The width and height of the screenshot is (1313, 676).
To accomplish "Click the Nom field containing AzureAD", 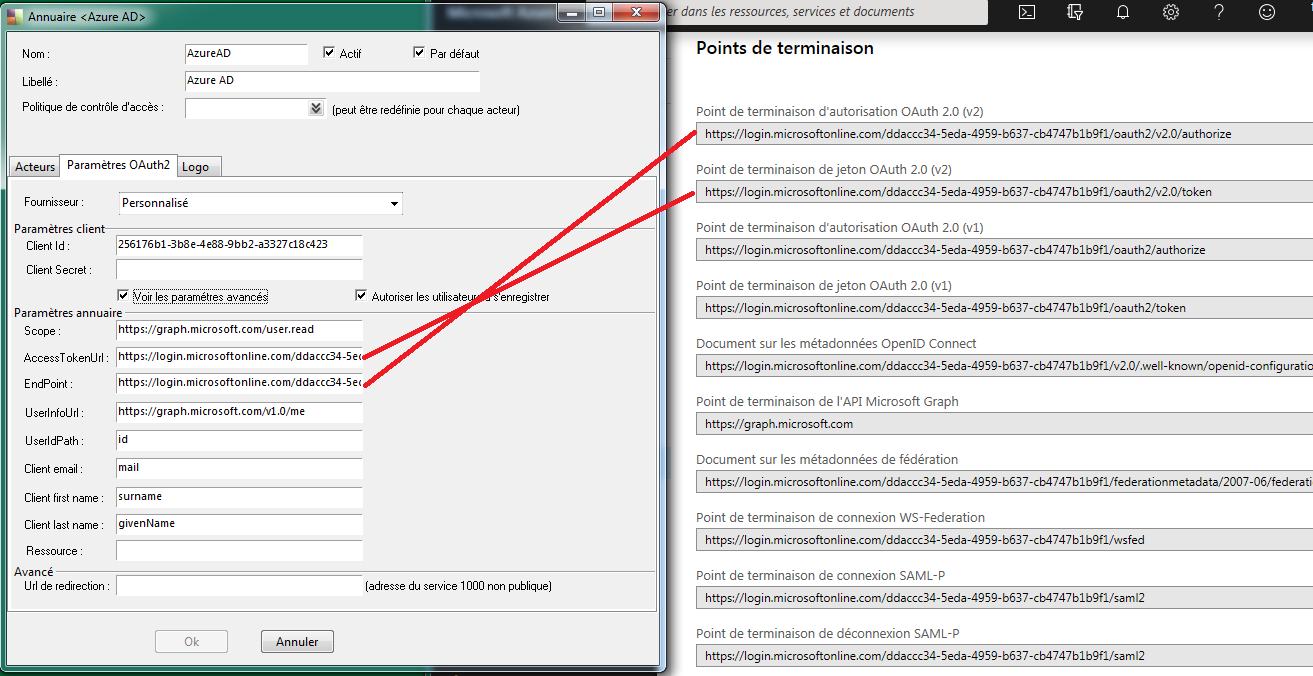I will pos(246,54).
